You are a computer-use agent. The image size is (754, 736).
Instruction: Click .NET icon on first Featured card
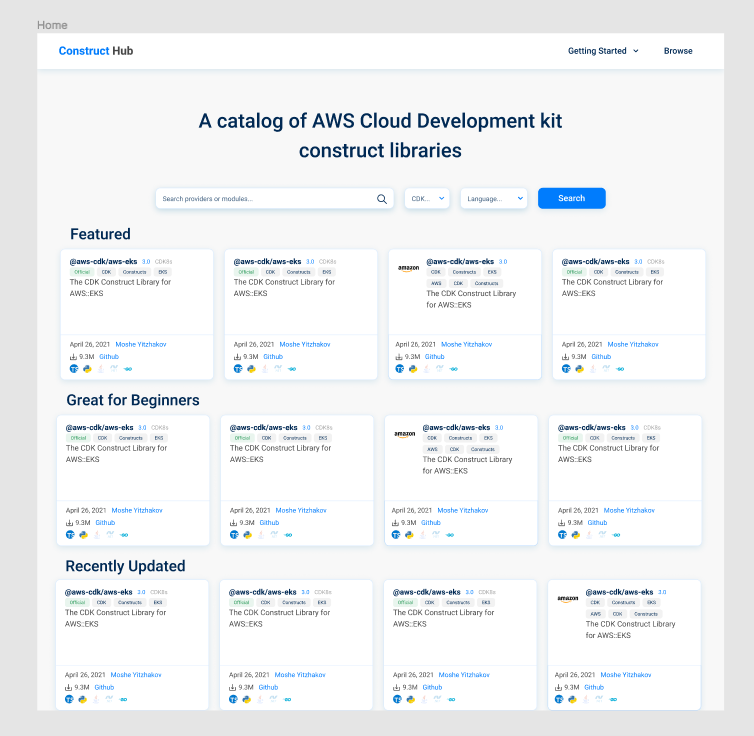pyautogui.click(x=114, y=369)
